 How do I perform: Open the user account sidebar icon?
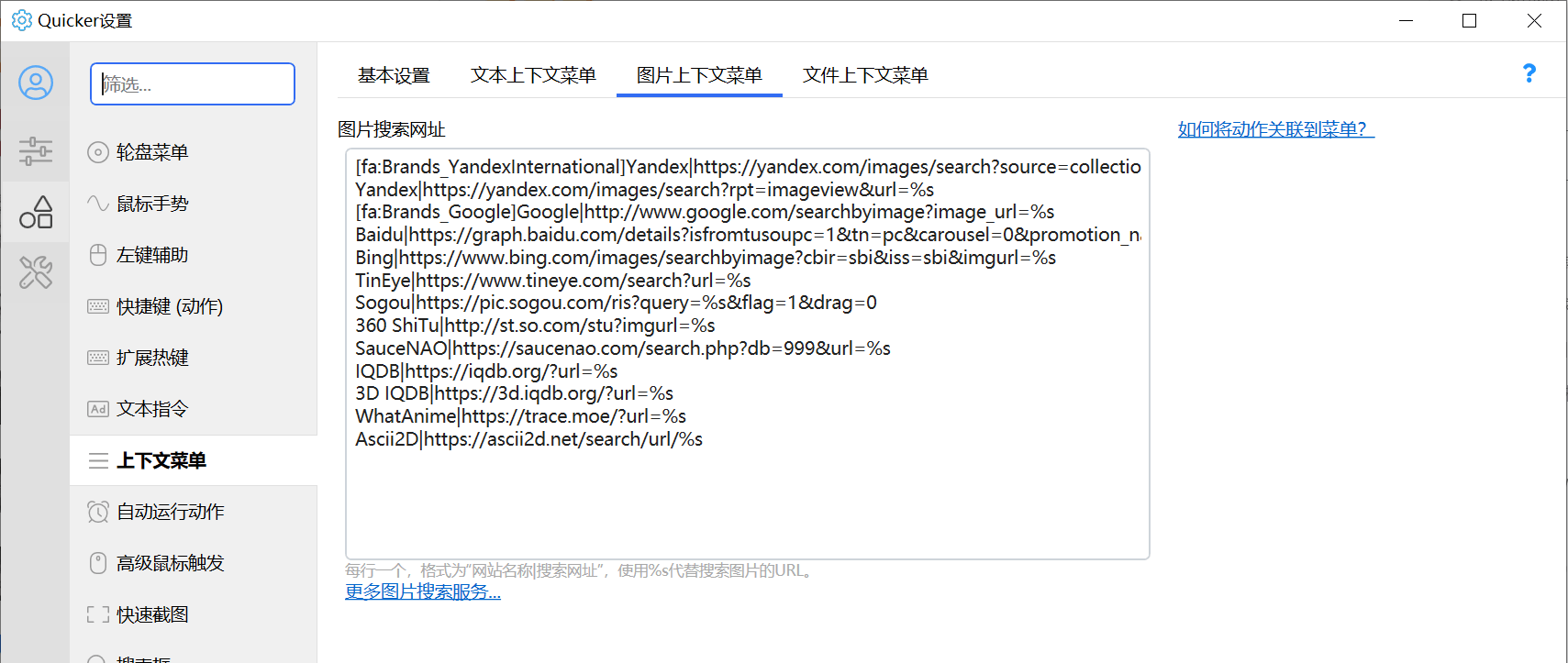pos(36,83)
